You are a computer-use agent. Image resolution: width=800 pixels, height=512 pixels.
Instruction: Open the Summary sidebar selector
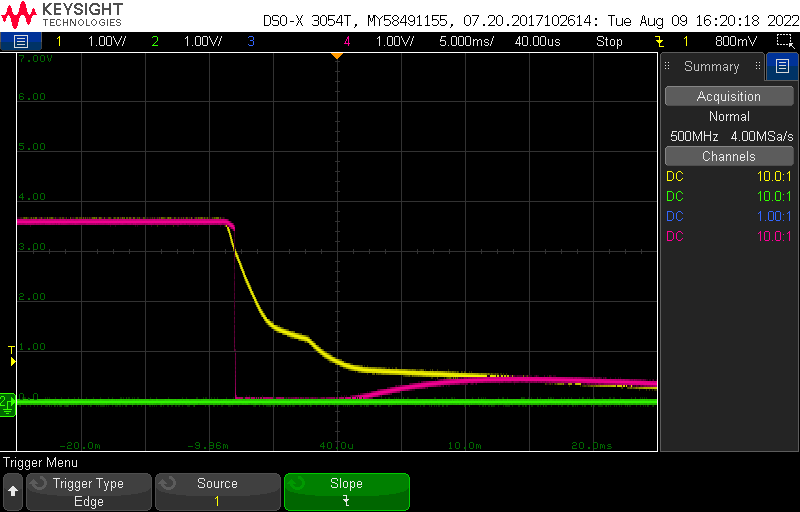(x=712, y=66)
